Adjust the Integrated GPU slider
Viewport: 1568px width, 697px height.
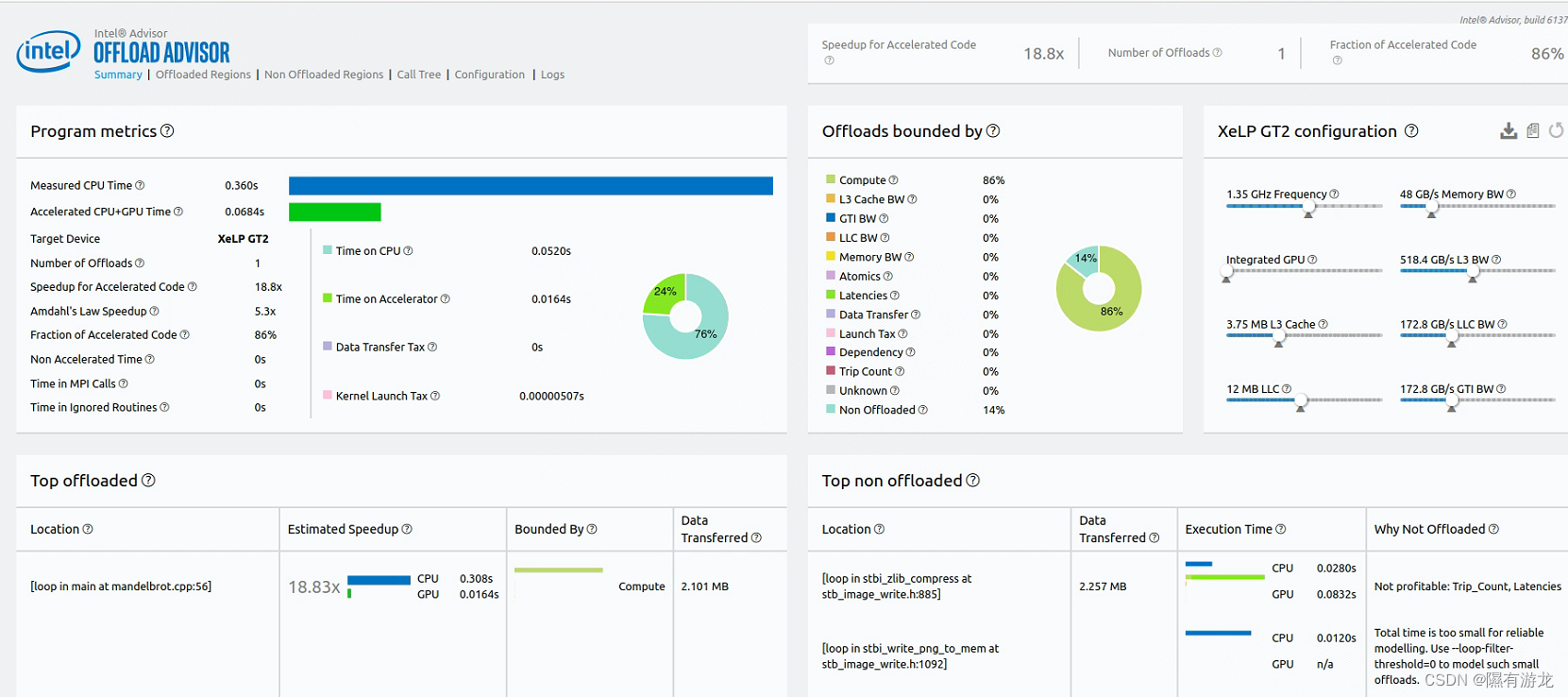click(x=1226, y=272)
